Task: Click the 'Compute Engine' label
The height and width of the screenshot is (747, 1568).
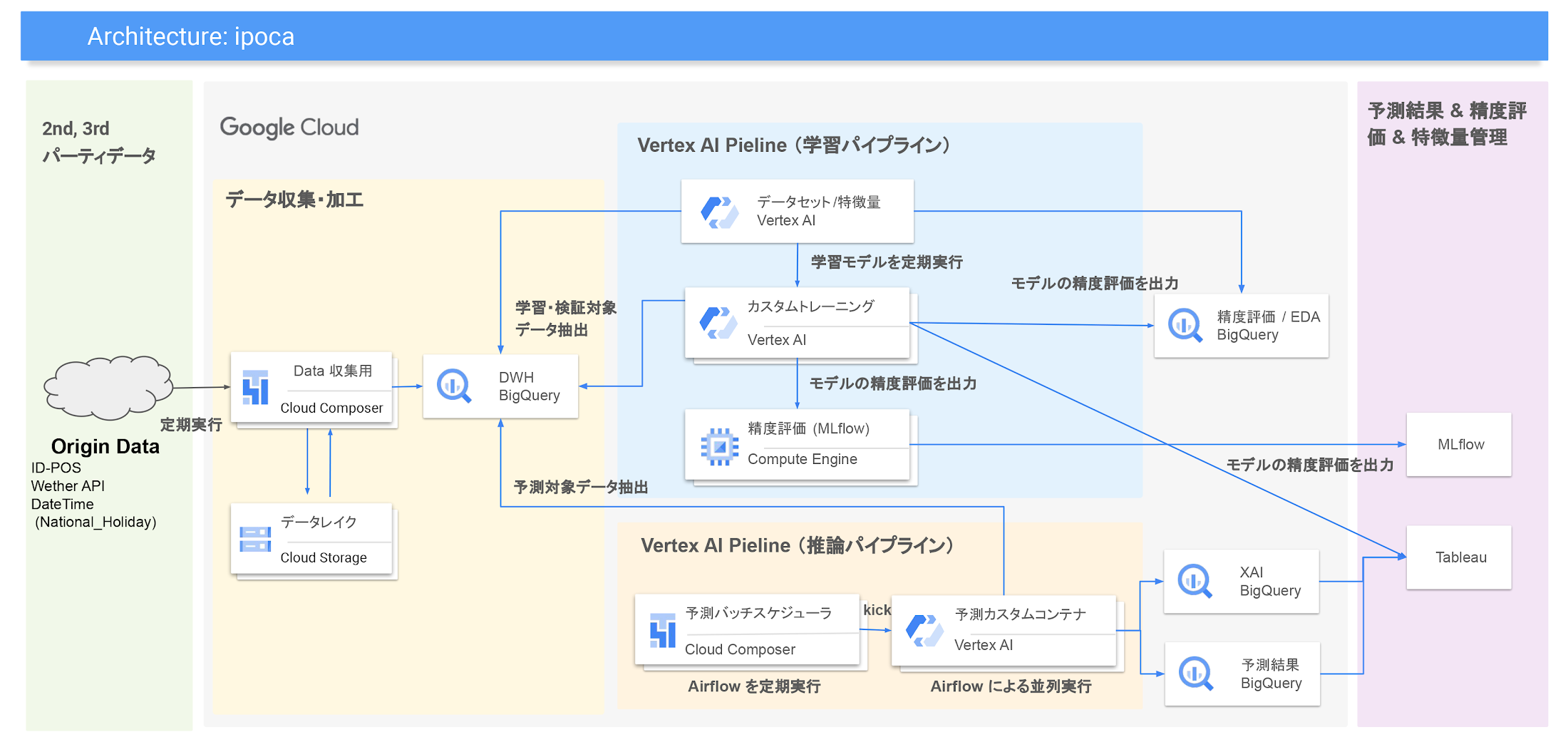Action: tap(802, 459)
